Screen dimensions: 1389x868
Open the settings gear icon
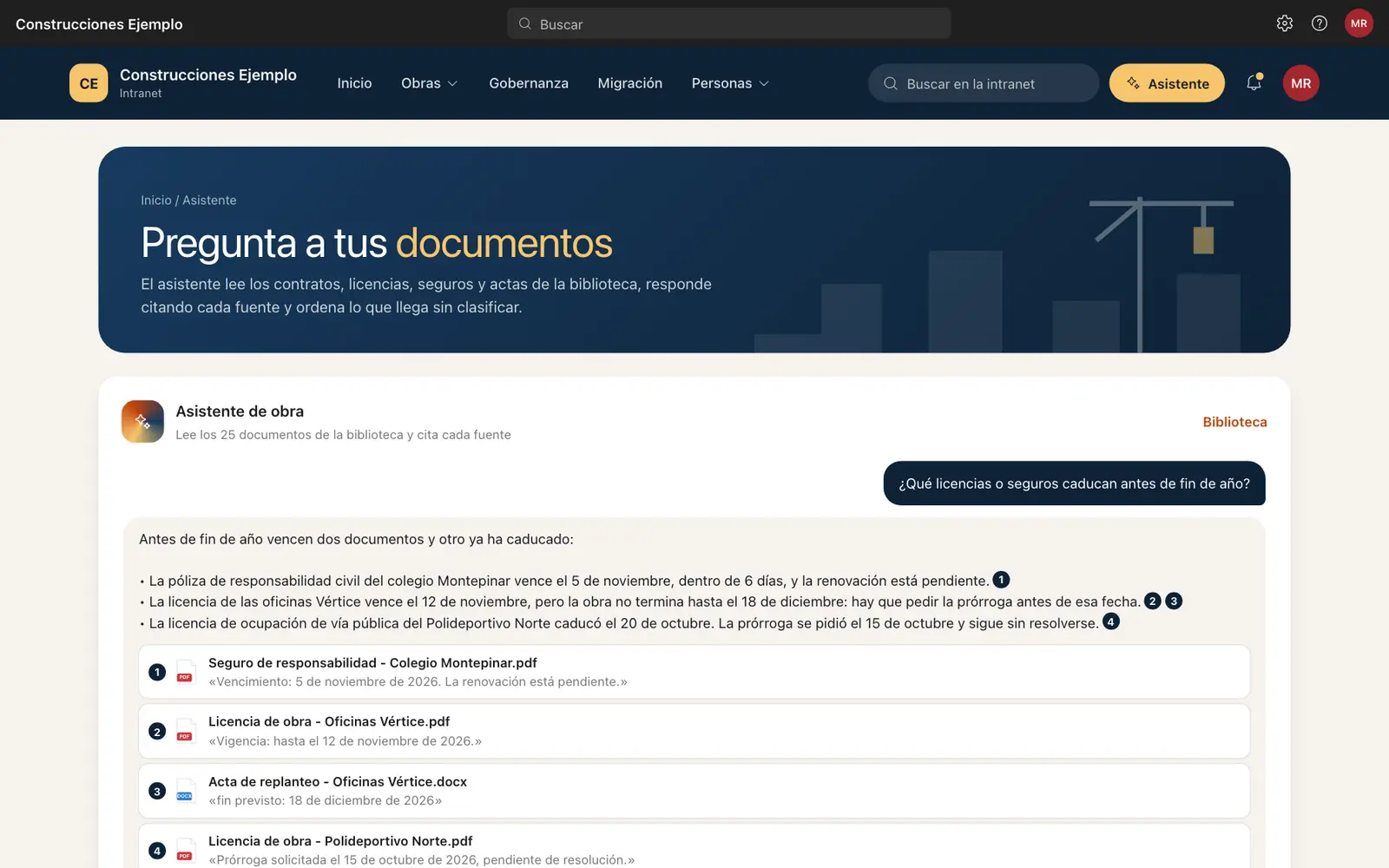(1285, 23)
